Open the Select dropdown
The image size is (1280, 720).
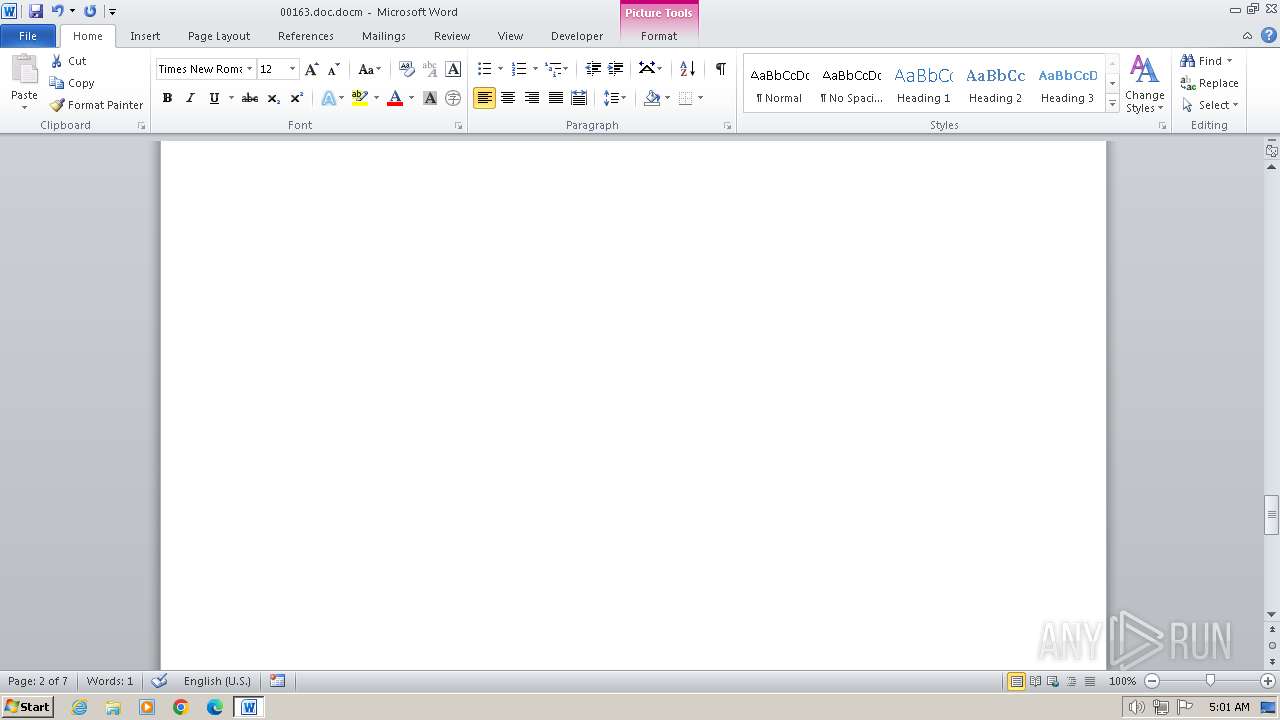[1210, 105]
